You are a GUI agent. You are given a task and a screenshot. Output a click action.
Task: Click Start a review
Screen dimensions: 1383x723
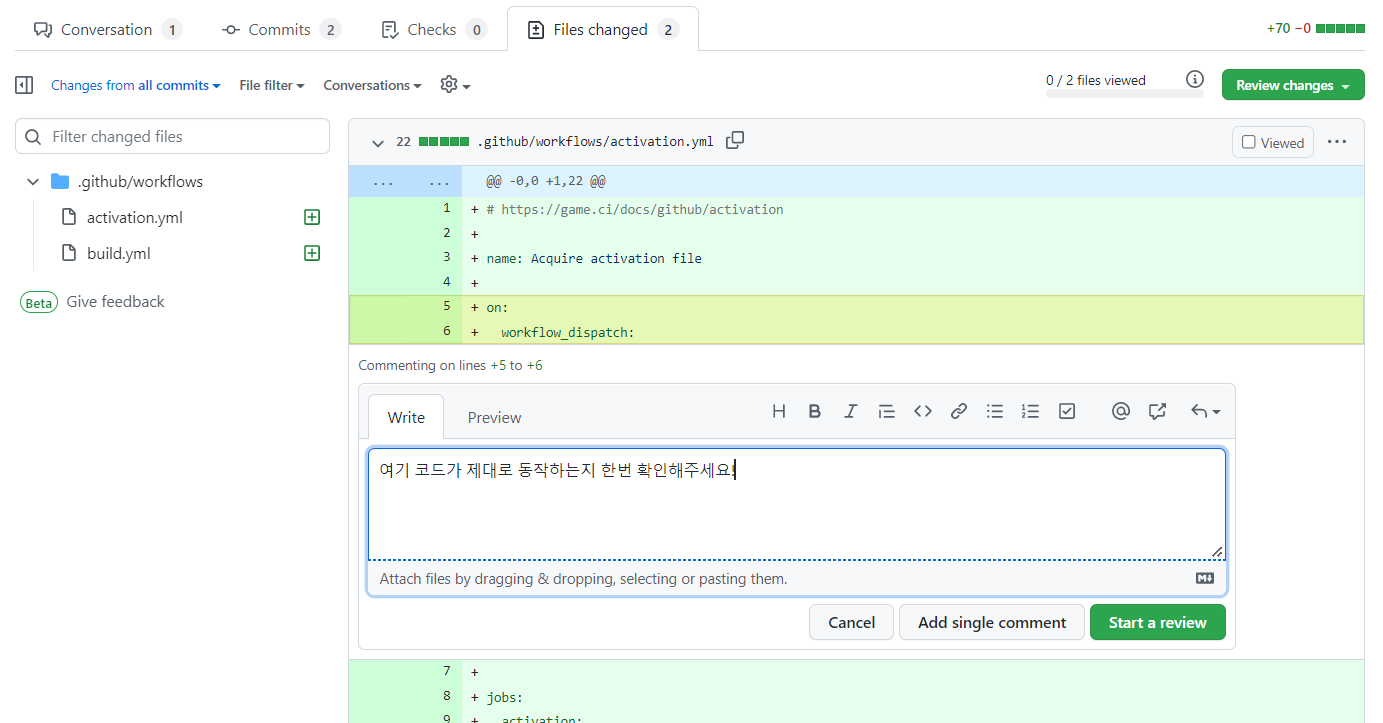tap(1157, 622)
